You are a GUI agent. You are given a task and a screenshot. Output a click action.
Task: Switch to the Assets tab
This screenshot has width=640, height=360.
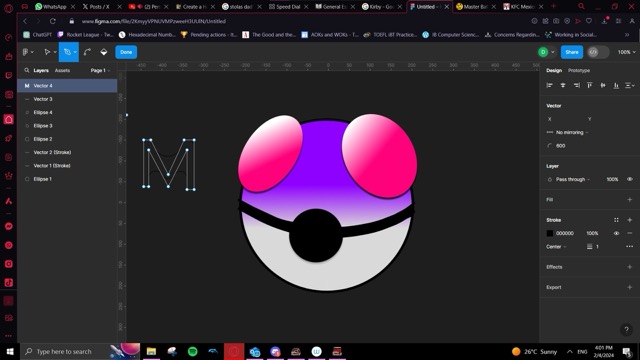click(62, 70)
